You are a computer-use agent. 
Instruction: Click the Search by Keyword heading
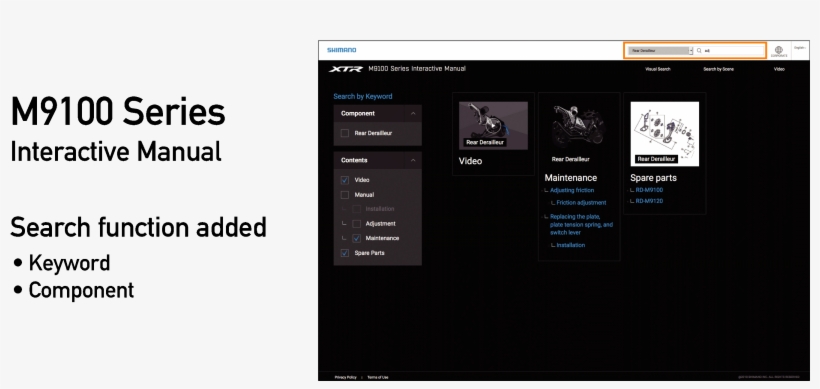coord(362,96)
